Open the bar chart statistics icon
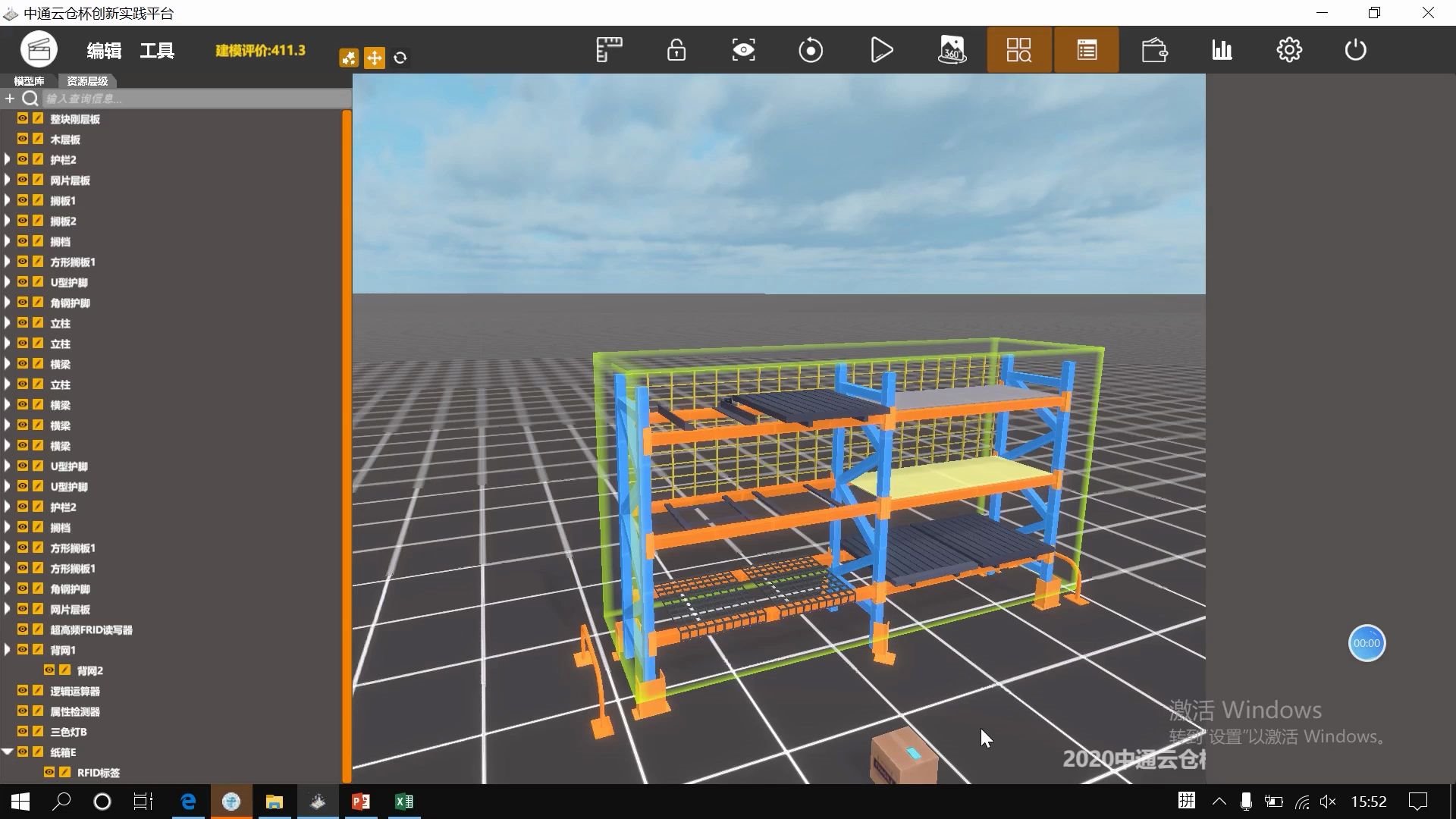Viewport: 1456px width, 819px height. coord(1222,51)
